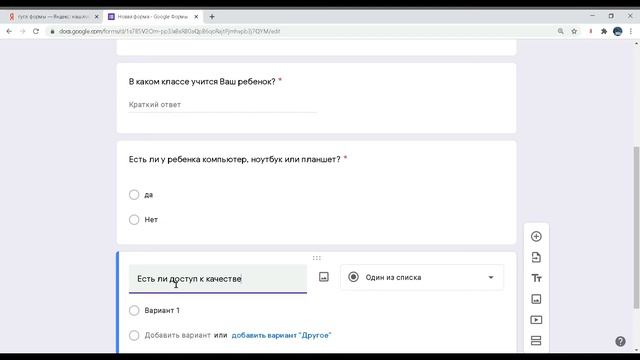Select the 'Нет' radio option

click(134, 220)
